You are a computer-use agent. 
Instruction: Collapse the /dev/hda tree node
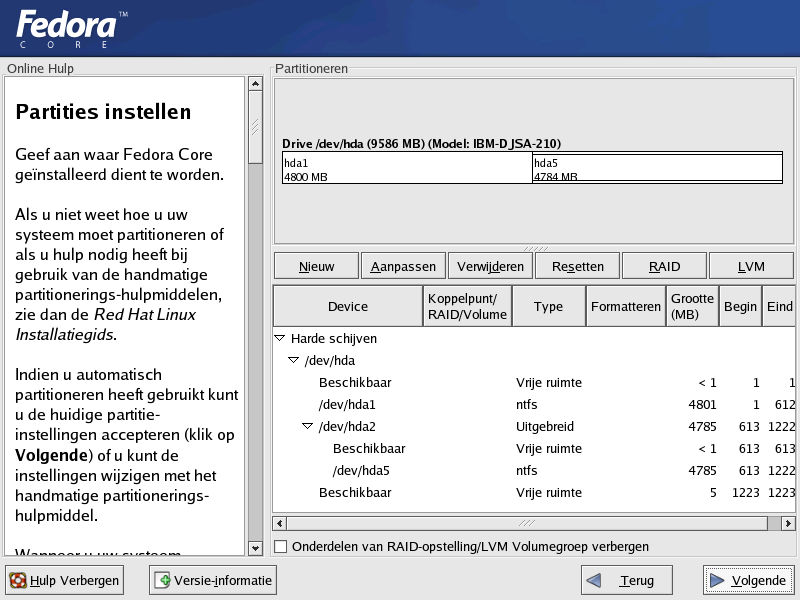click(x=293, y=360)
